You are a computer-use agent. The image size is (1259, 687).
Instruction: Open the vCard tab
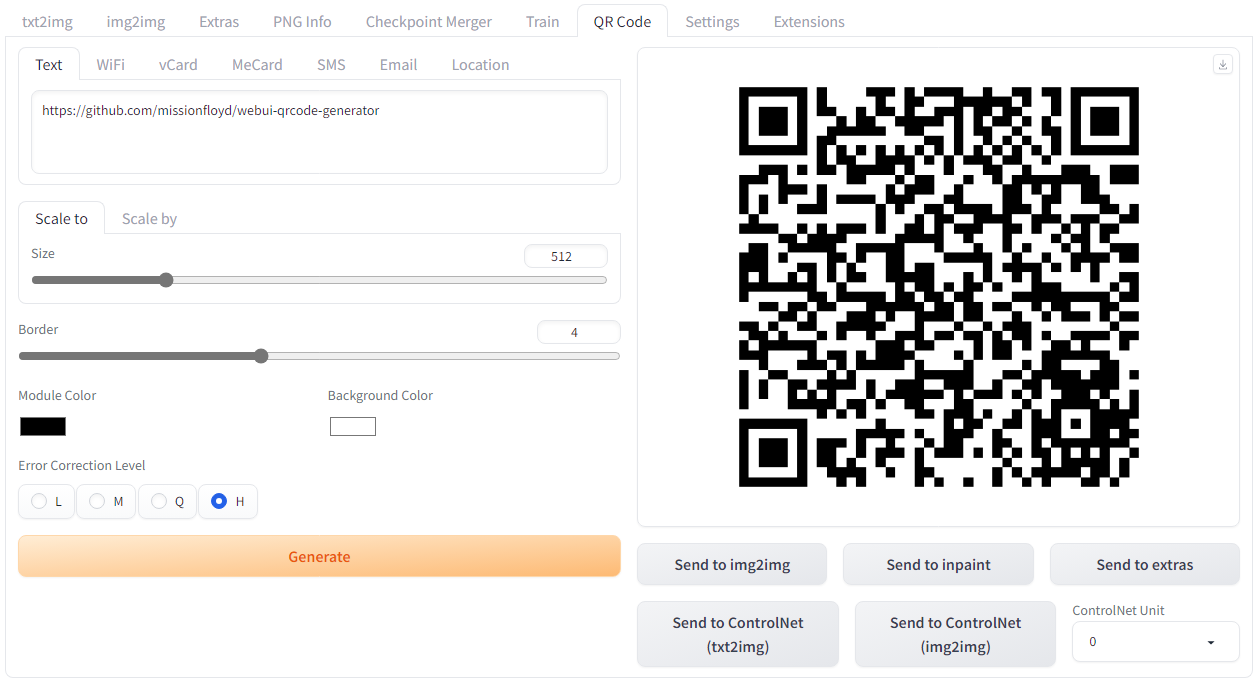click(178, 65)
